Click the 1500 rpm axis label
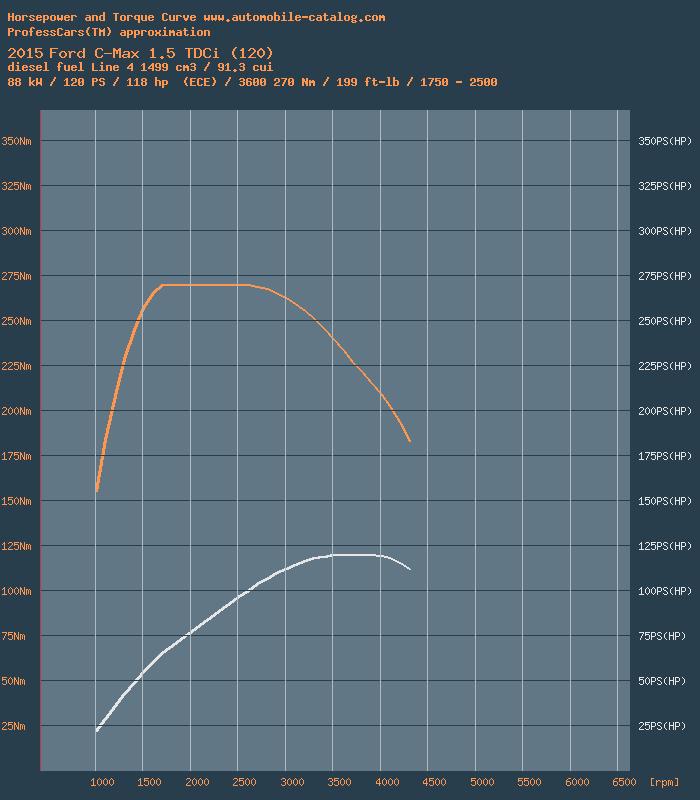Viewport: 700px width, 800px height. [x=149, y=782]
